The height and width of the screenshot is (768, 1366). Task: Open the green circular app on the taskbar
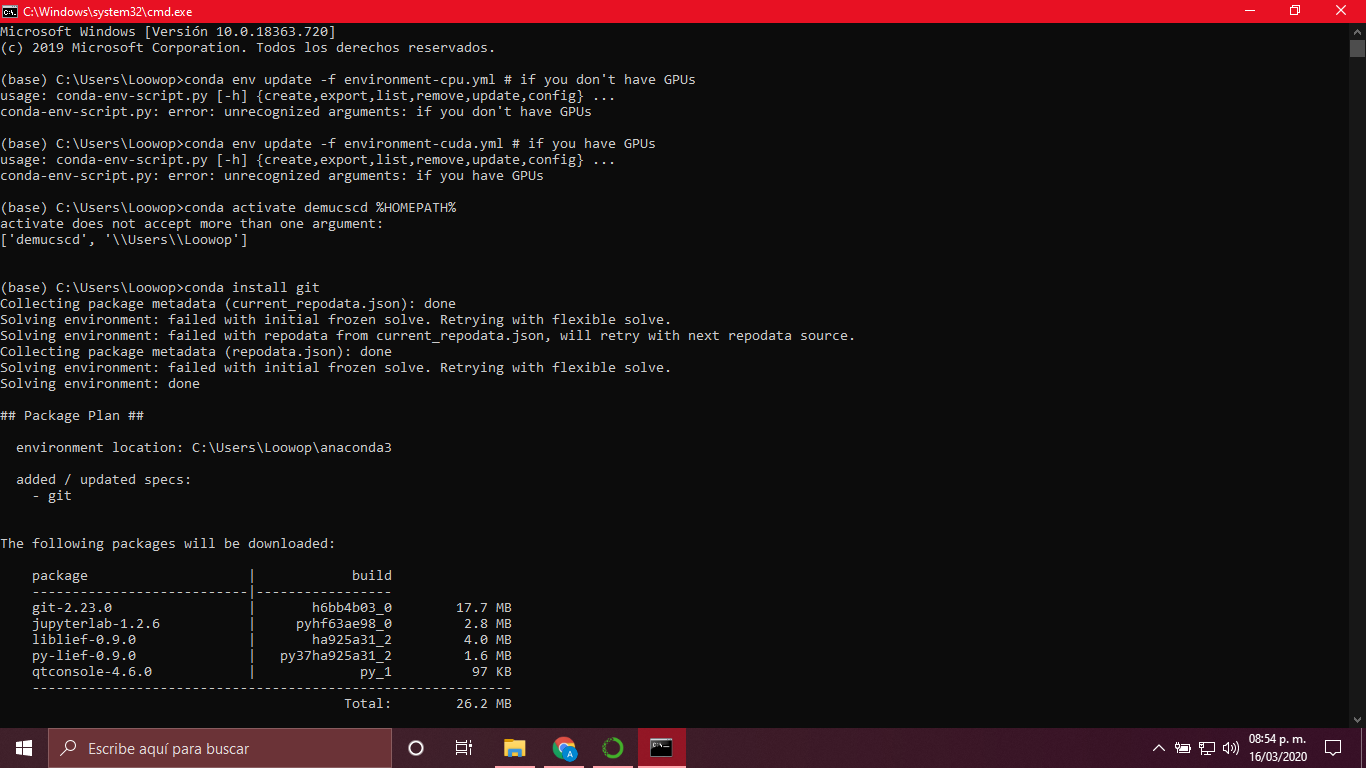(612, 747)
